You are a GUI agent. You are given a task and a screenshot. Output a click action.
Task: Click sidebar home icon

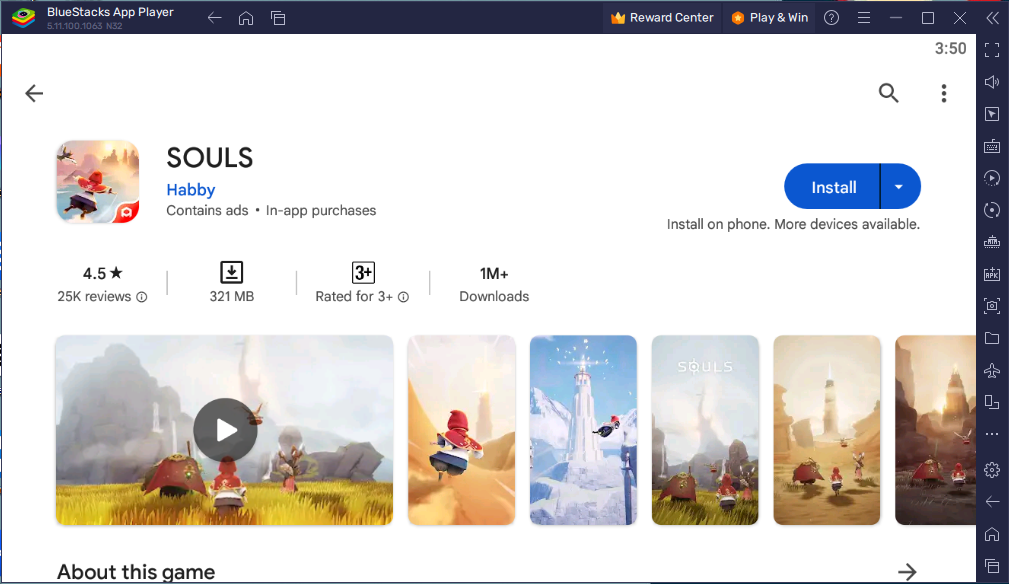(992, 534)
